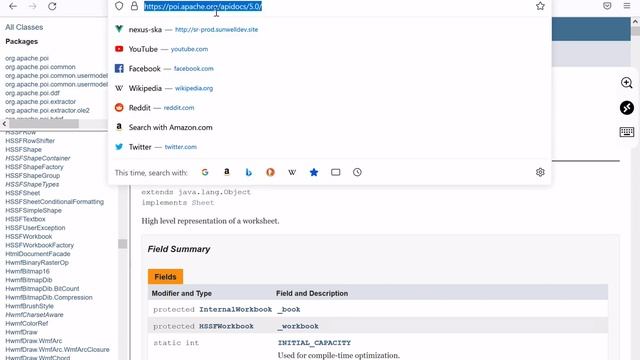Open org.apache.poi package link
640x360 pixels.
click(27, 58)
